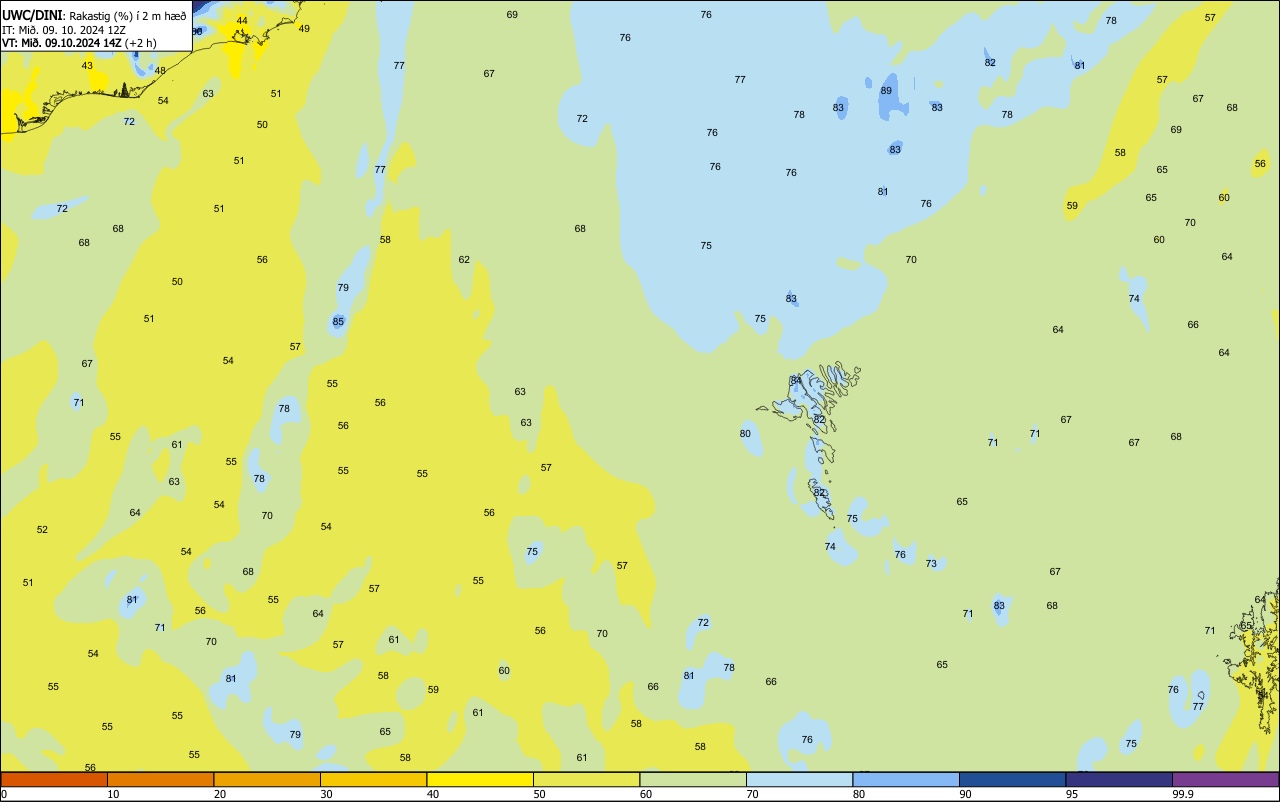Click the 43 value near the Iceland coast
Image resolution: width=1280 pixels, height=802 pixels.
coord(87,65)
